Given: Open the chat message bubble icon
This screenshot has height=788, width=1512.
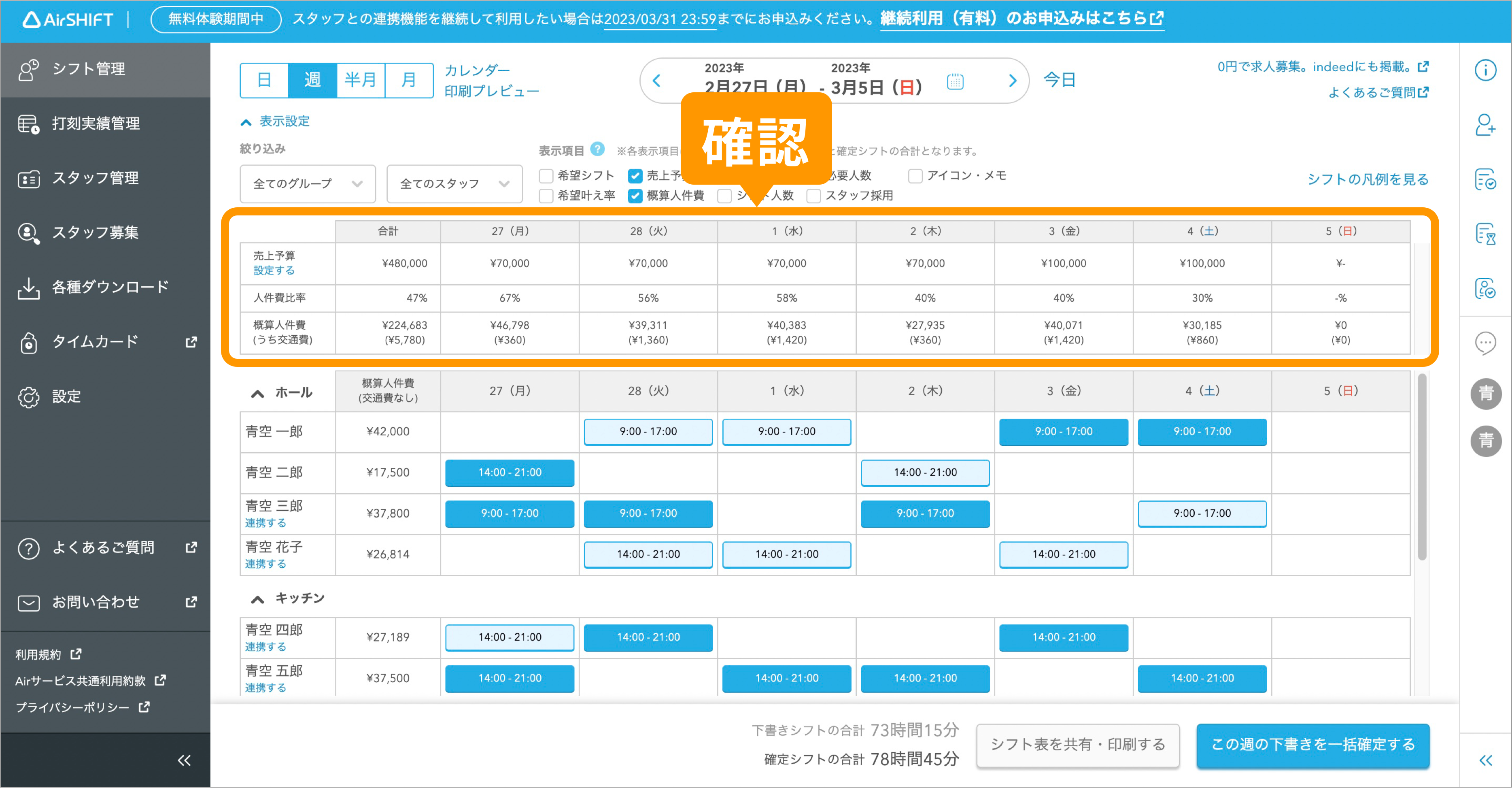Looking at the screenshot, I should [1485, 343].
